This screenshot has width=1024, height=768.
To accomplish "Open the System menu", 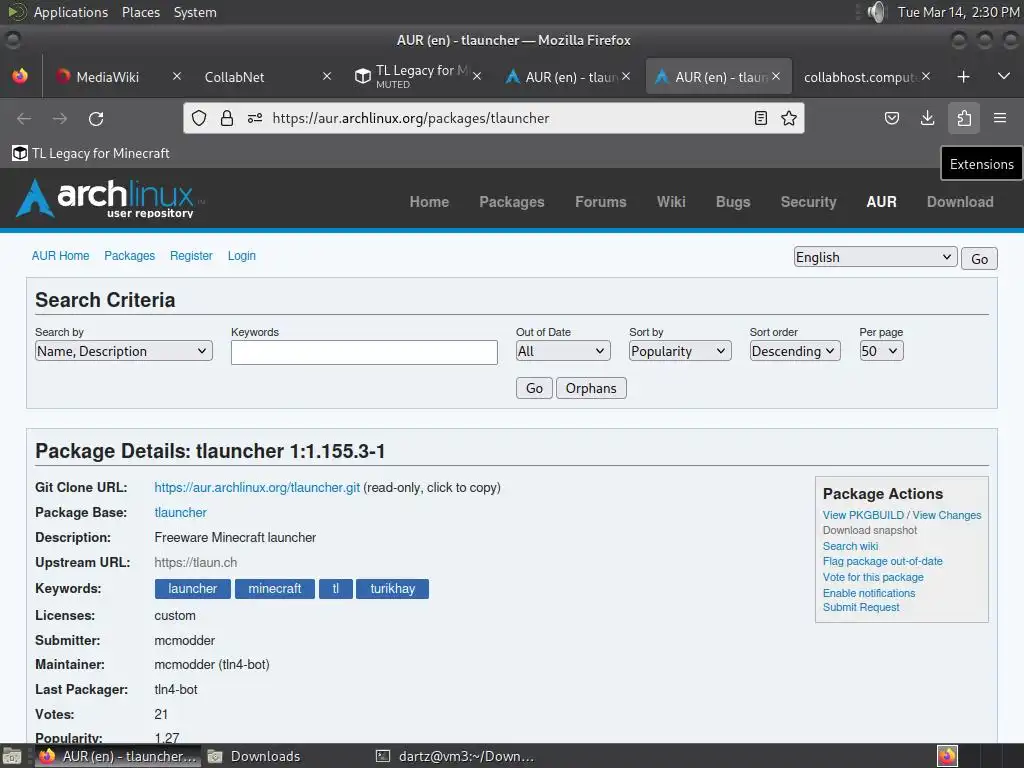I will tap(195, 12).
